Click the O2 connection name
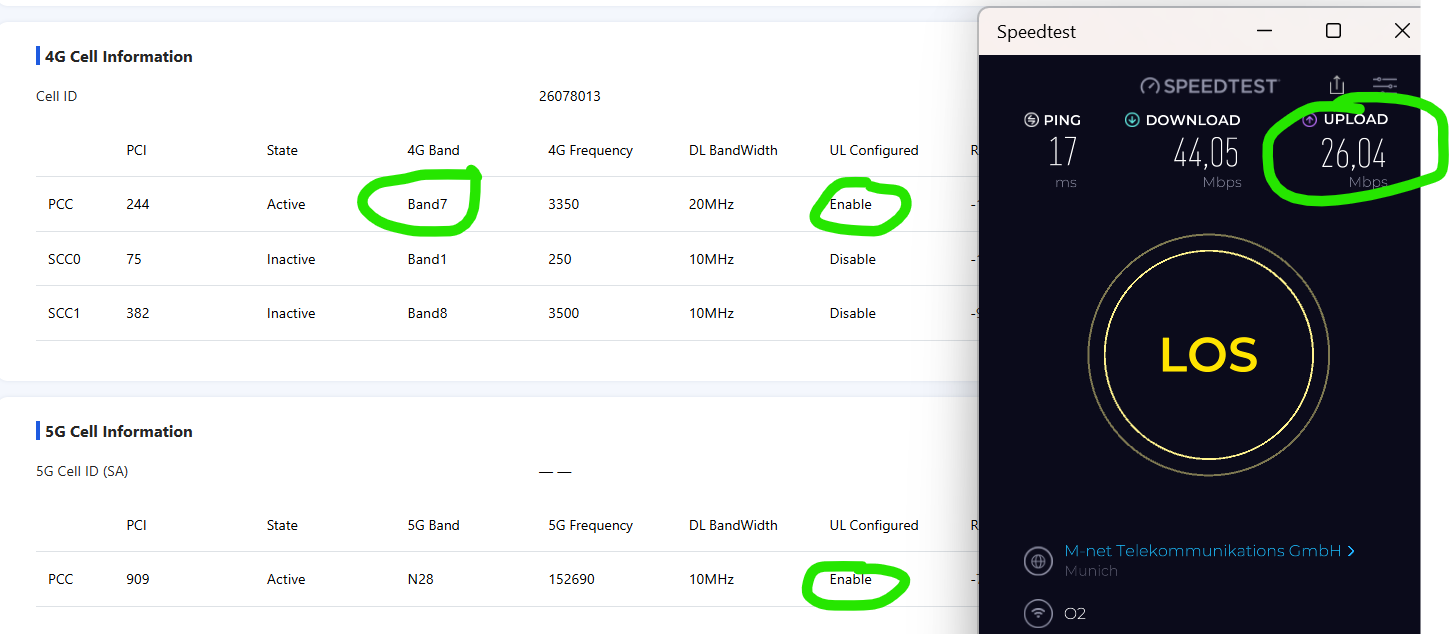Screen dimensions: 1451x634 (x=1075, y=613)
